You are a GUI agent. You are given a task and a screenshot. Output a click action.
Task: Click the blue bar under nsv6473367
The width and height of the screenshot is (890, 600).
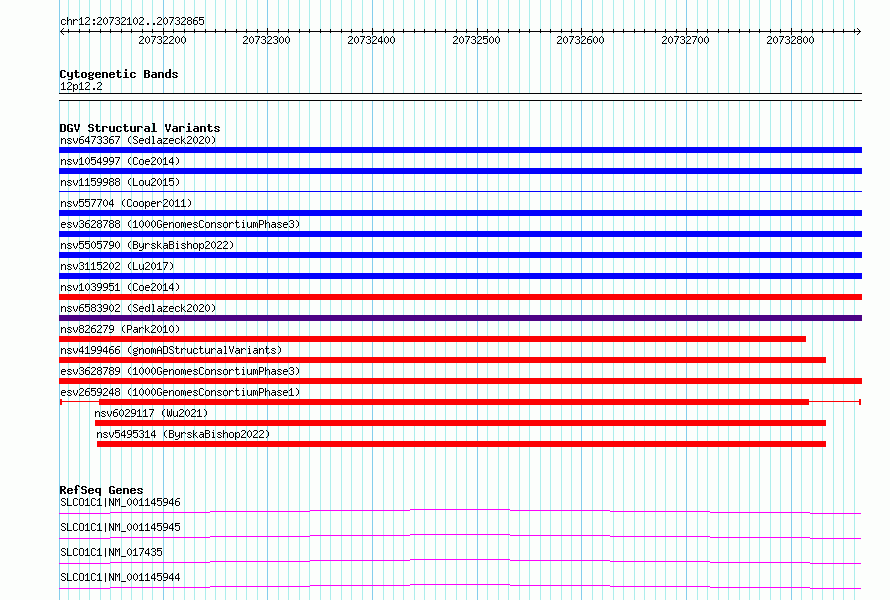pyautogui.click(x=460, y=150)
